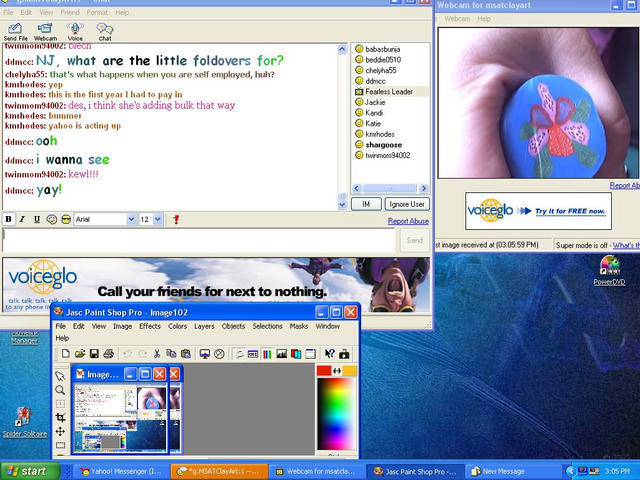640x480 pixels.
Task: Click the Ignore User button
Action: click(407, 204)
